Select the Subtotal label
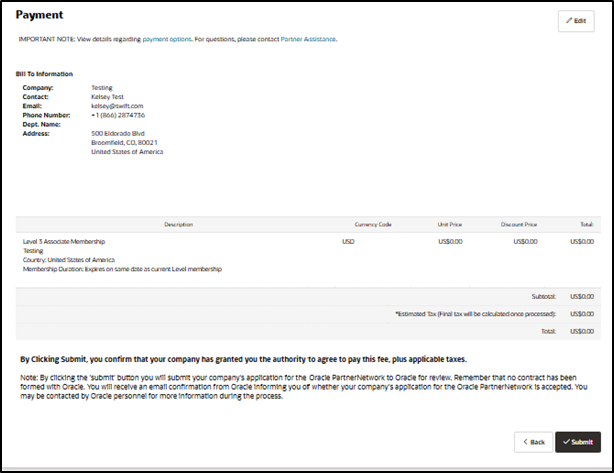 click(544, 296)
